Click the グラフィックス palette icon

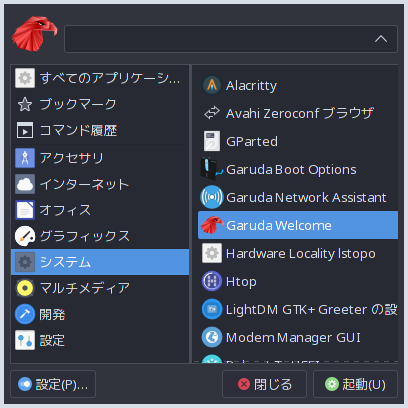tap(25, 236)
